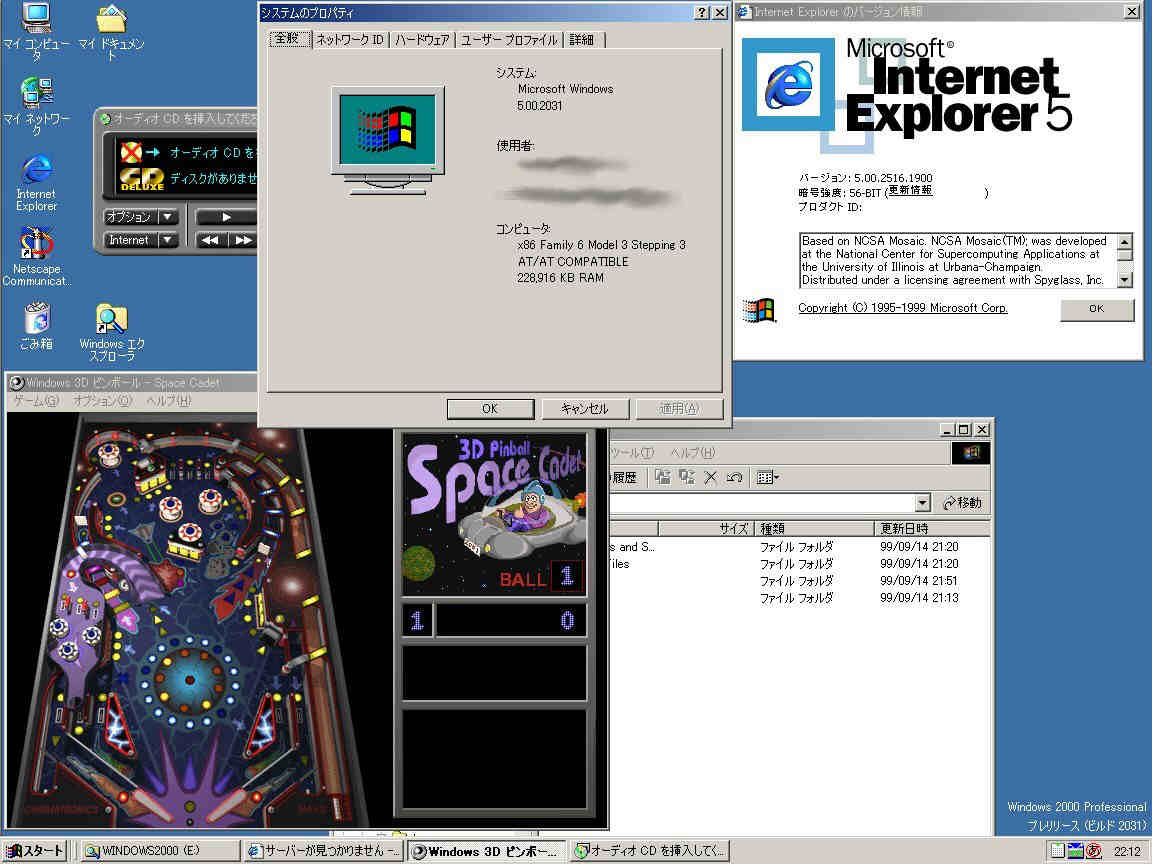Select the Windows Explorer desktop shortcut
This screenshot has height=864, width=1152.
click(x=112, y=333)
